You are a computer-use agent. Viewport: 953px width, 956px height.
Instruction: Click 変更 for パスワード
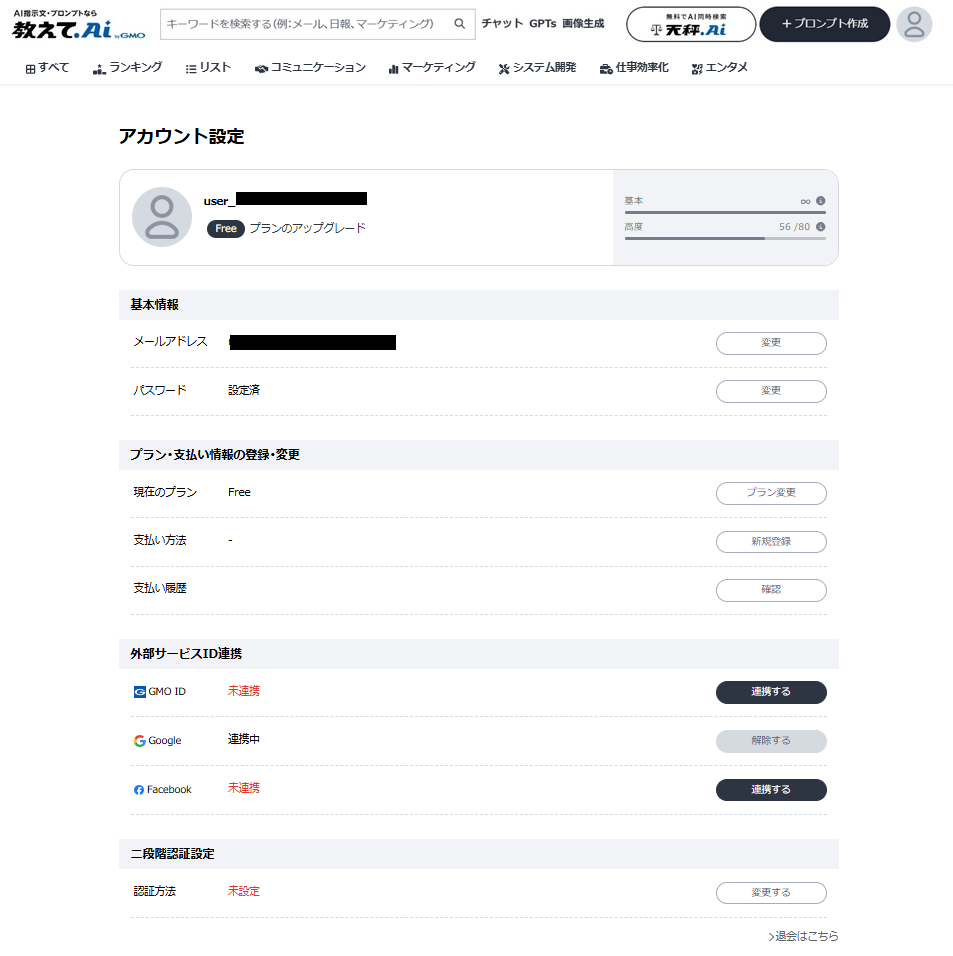tap(771, 391)
